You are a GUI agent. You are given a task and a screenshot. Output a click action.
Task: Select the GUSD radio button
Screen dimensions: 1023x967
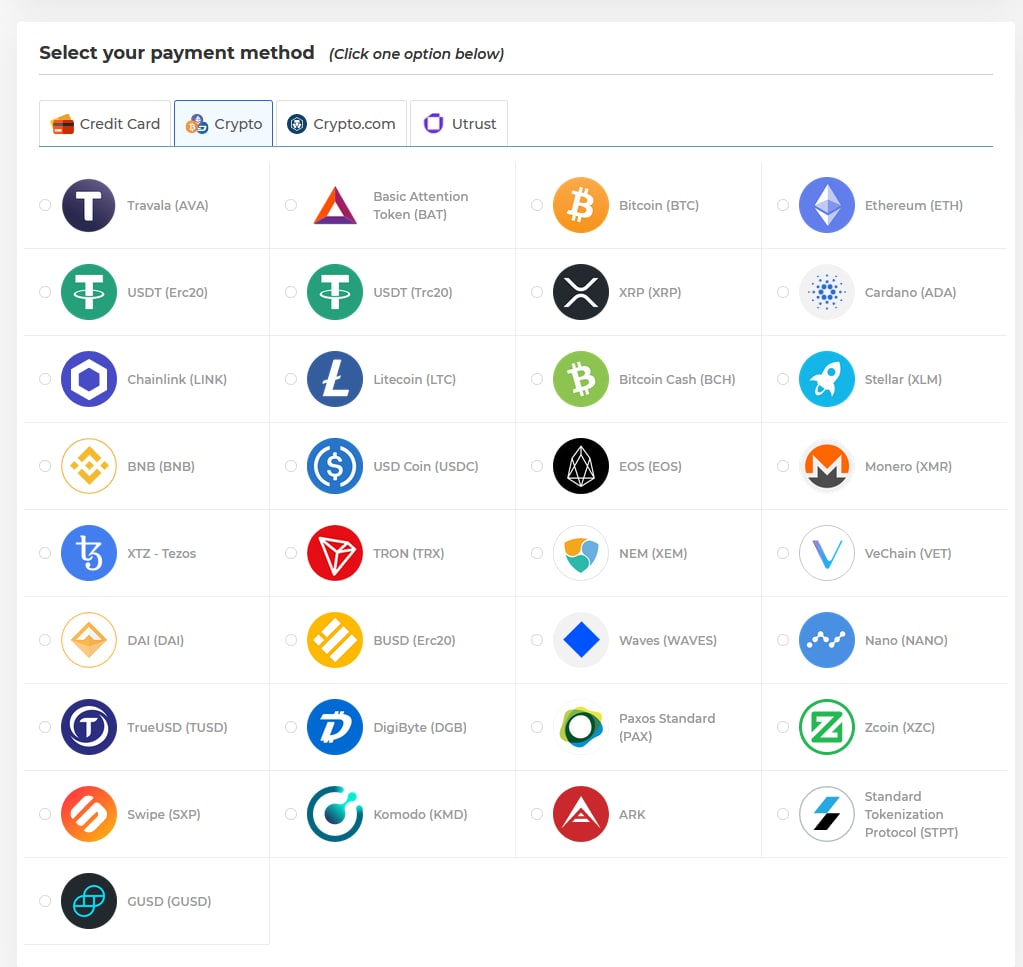[45, 900]
